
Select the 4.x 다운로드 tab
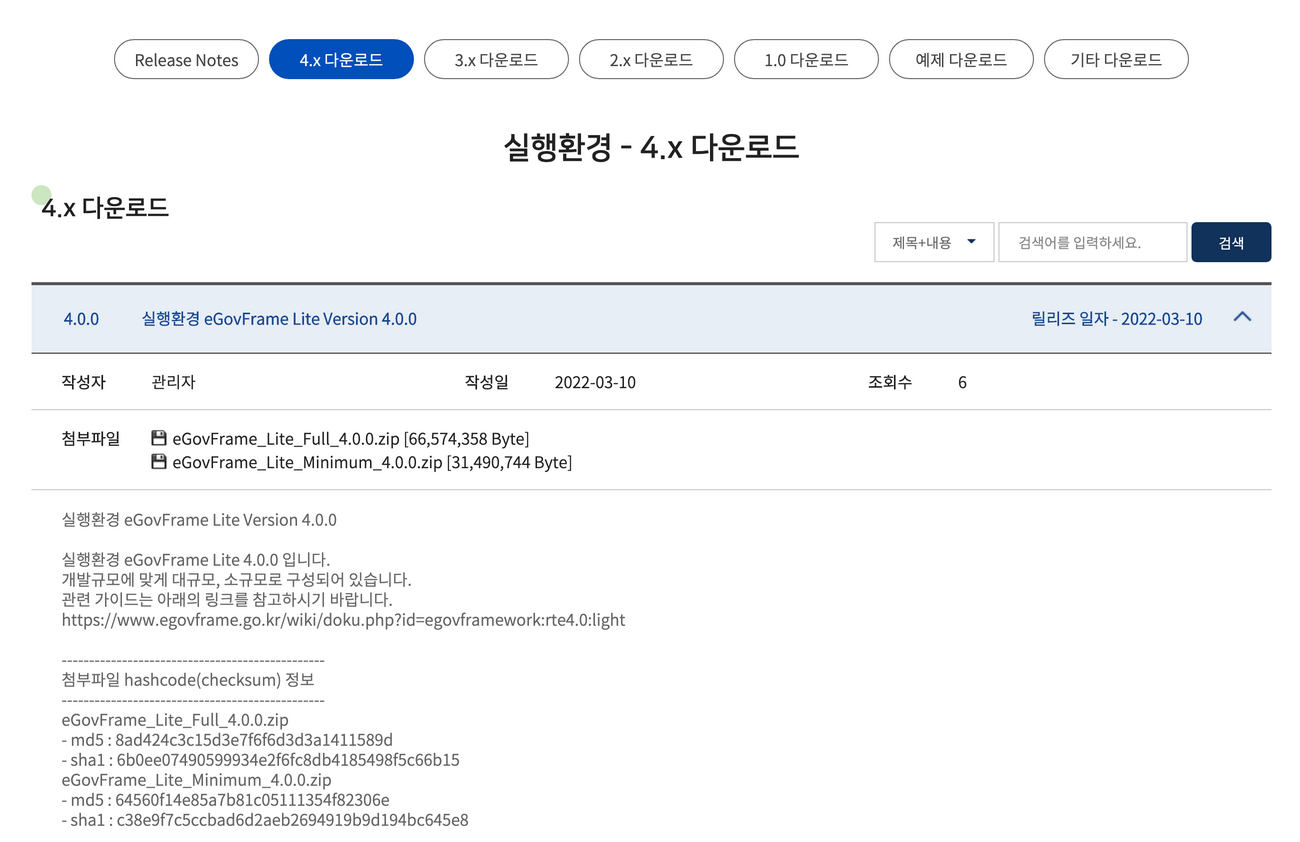coord(341,60)
